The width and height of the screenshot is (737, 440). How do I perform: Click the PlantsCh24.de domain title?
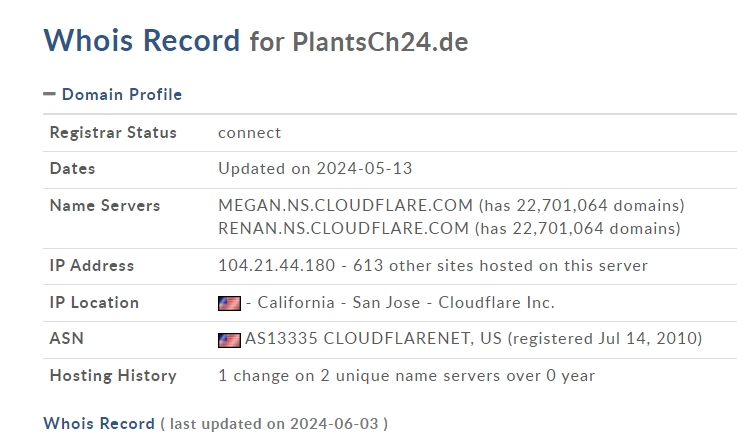(380, 42)
